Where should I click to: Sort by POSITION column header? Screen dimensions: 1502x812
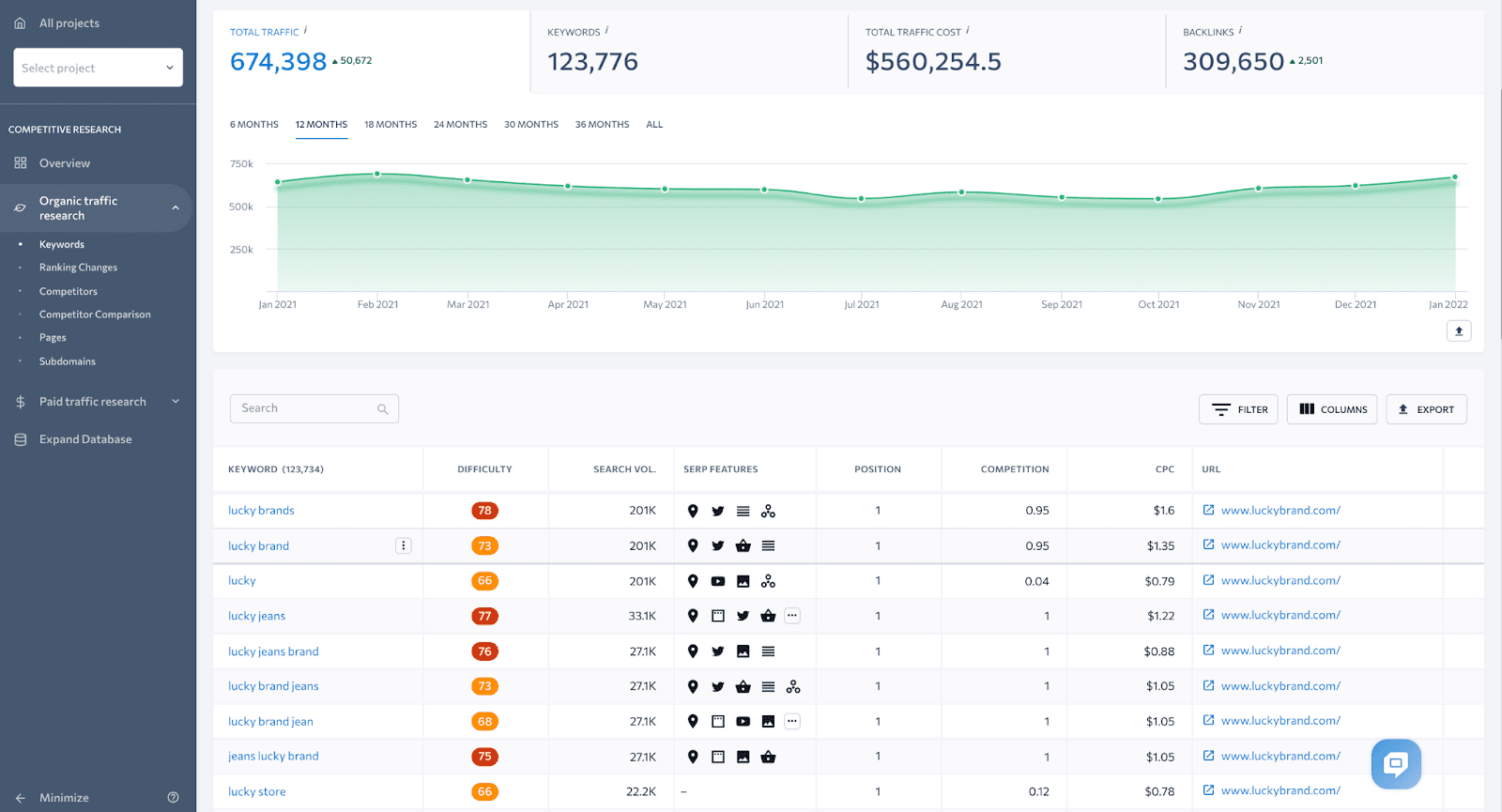click(878, 469)
